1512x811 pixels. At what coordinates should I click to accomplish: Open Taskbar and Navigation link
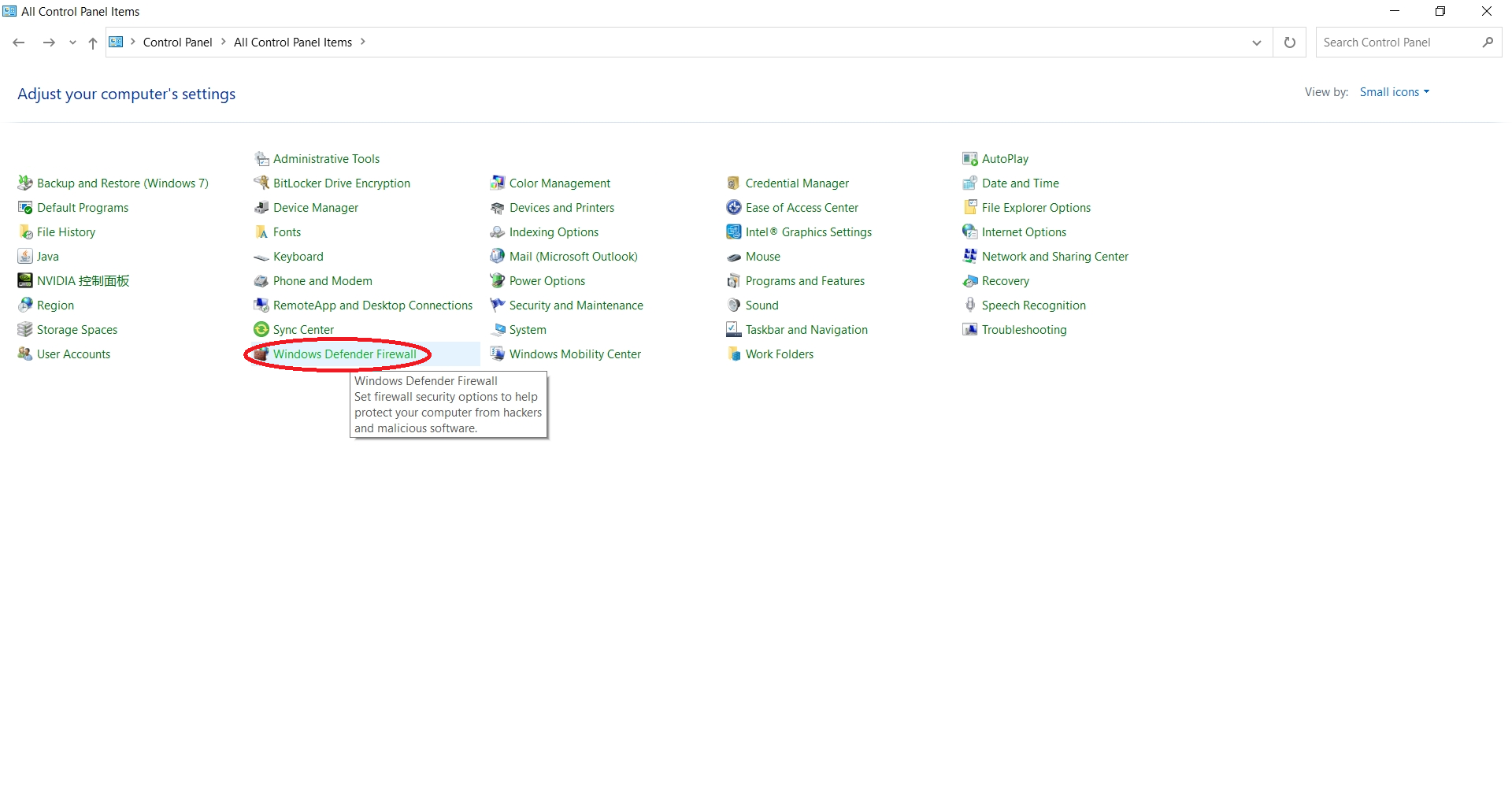pos(806,330)
